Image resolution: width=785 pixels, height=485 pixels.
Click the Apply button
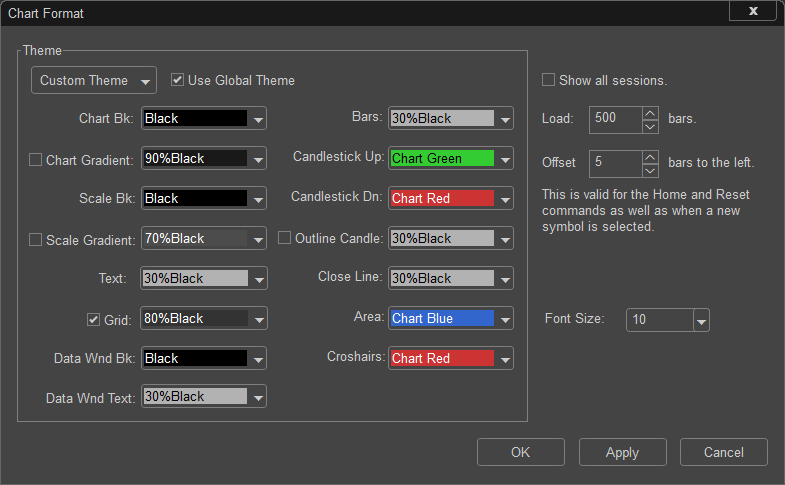pos(622,452)
